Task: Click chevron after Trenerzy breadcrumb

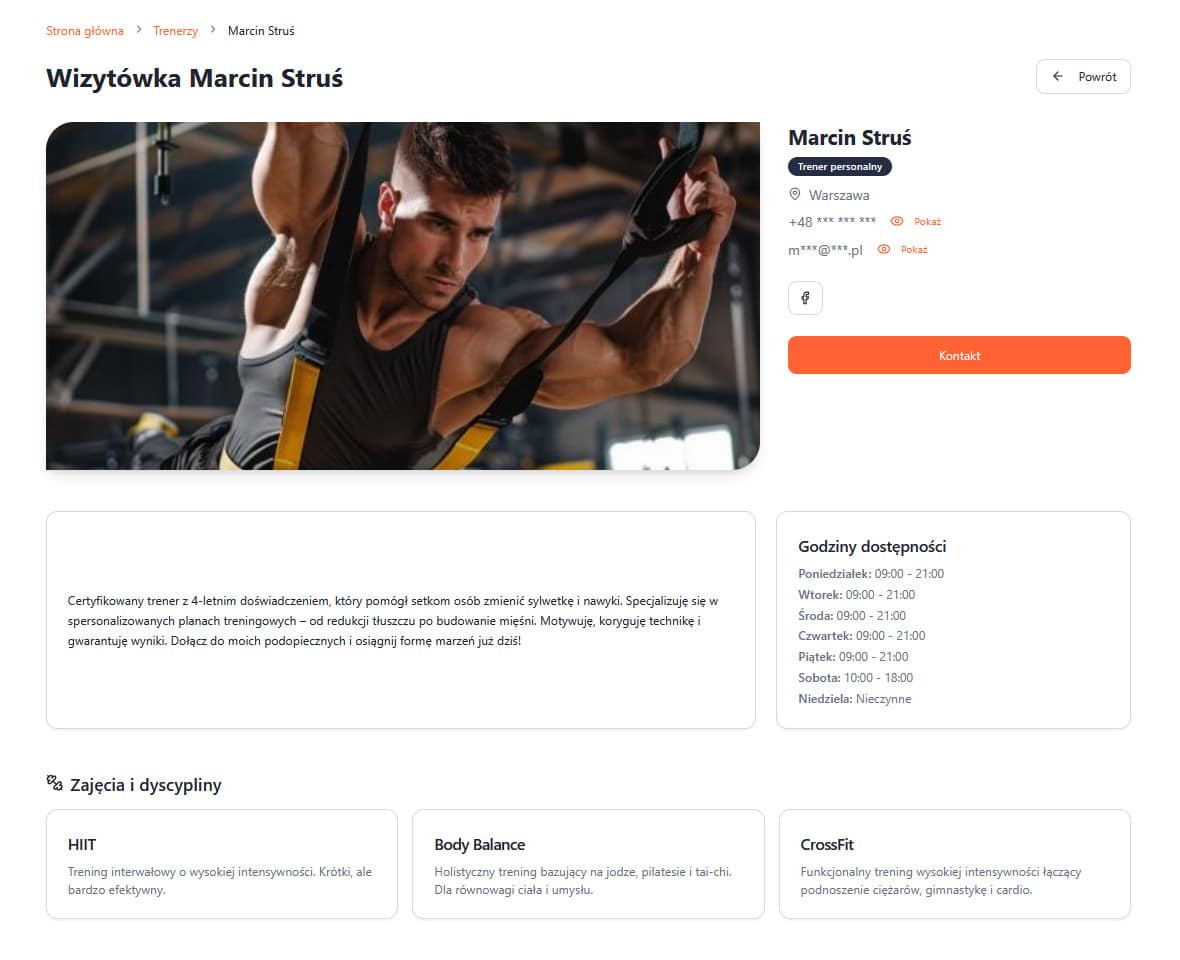Action: click(x=213, y=29)
